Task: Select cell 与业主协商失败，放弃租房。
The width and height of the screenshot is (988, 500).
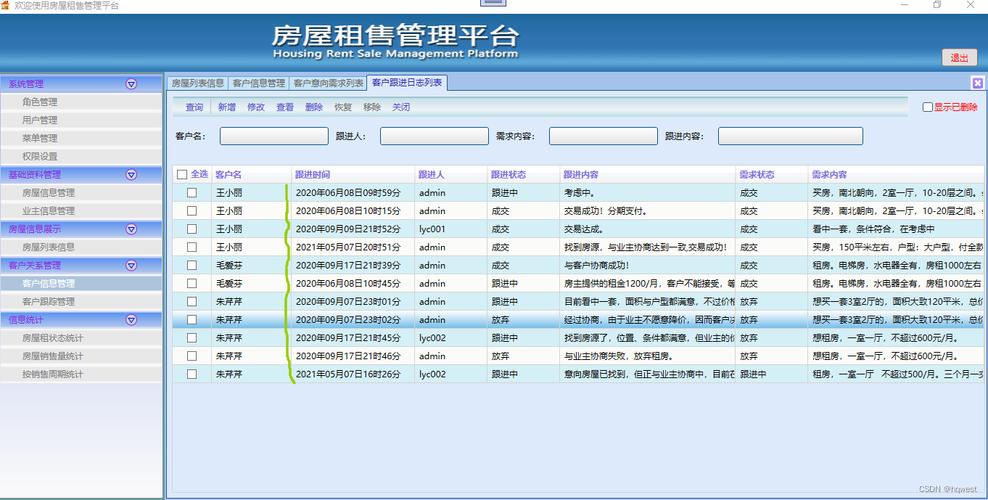Action: click(x=647, y=356)
